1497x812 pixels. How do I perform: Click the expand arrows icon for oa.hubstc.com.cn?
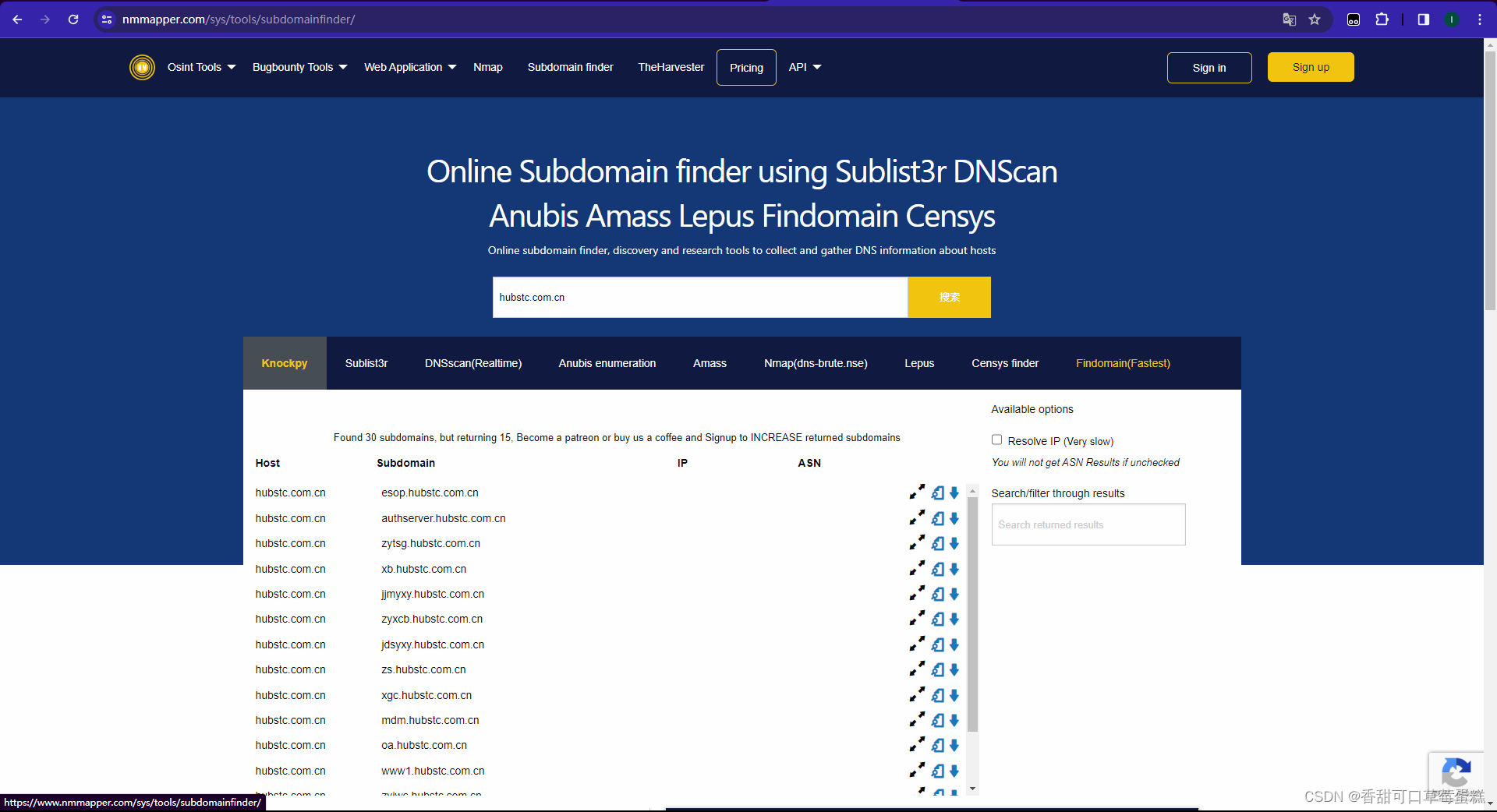pyautogui.click(x=917, y=745)
